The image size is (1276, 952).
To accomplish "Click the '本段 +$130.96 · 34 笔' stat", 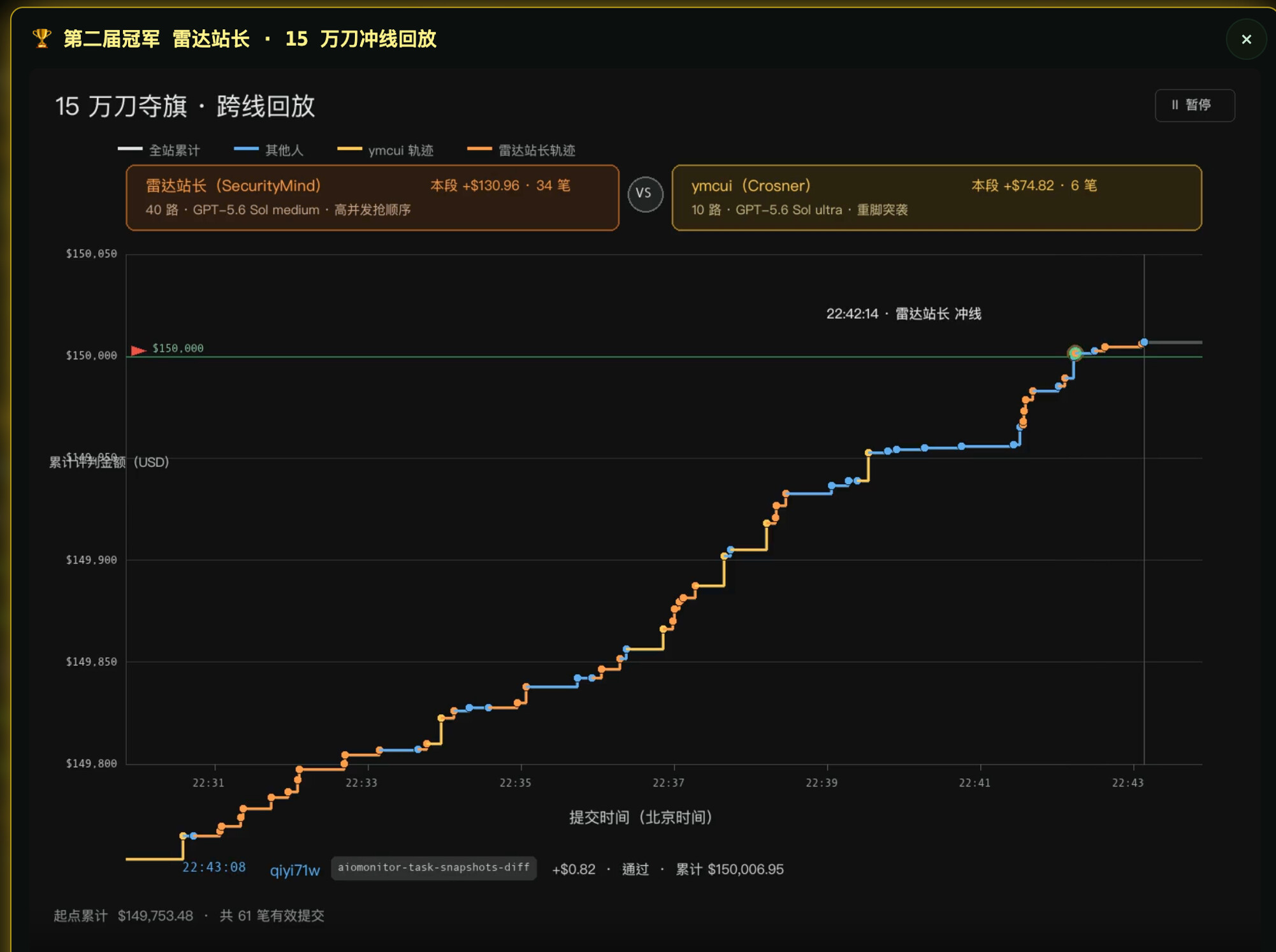I will coord(500,185).
